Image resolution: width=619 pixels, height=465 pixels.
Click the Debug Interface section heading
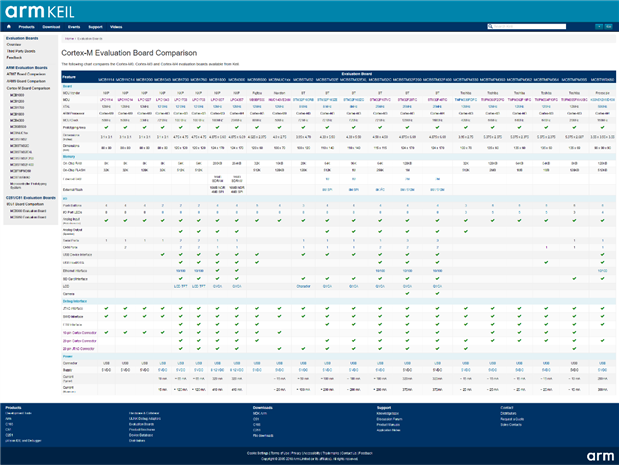click(x=75, y=301)
